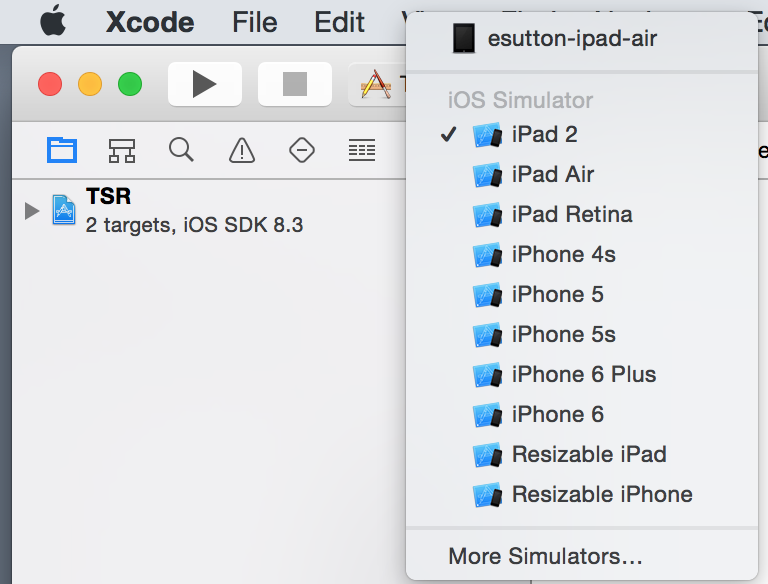Choose iPhone 5 simulator
Image resolution: width=768 pixels, height=584 pixels.
click(x=582, y=295)
